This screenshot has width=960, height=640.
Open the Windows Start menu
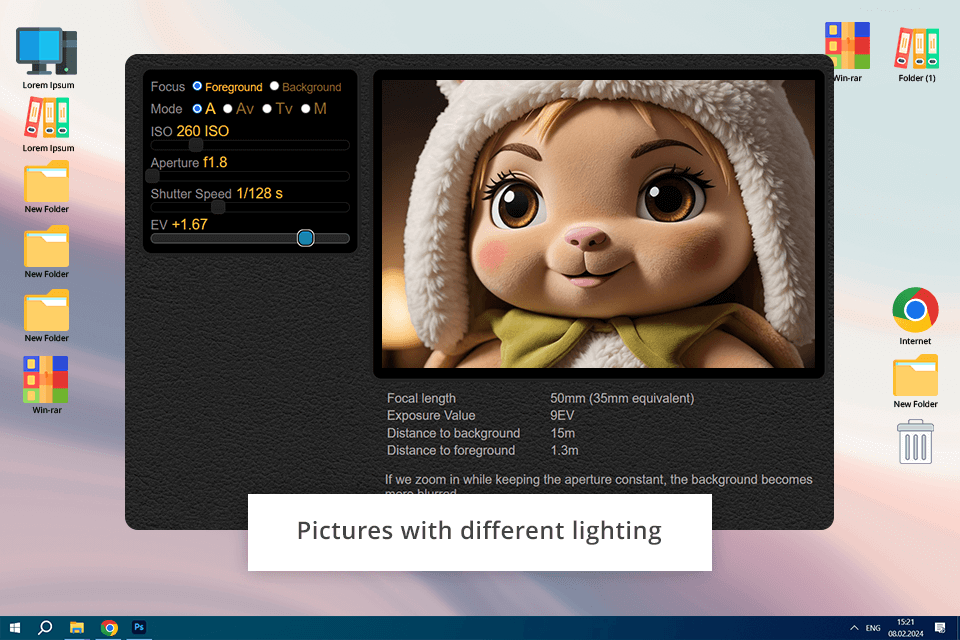(x=15, y=628)
